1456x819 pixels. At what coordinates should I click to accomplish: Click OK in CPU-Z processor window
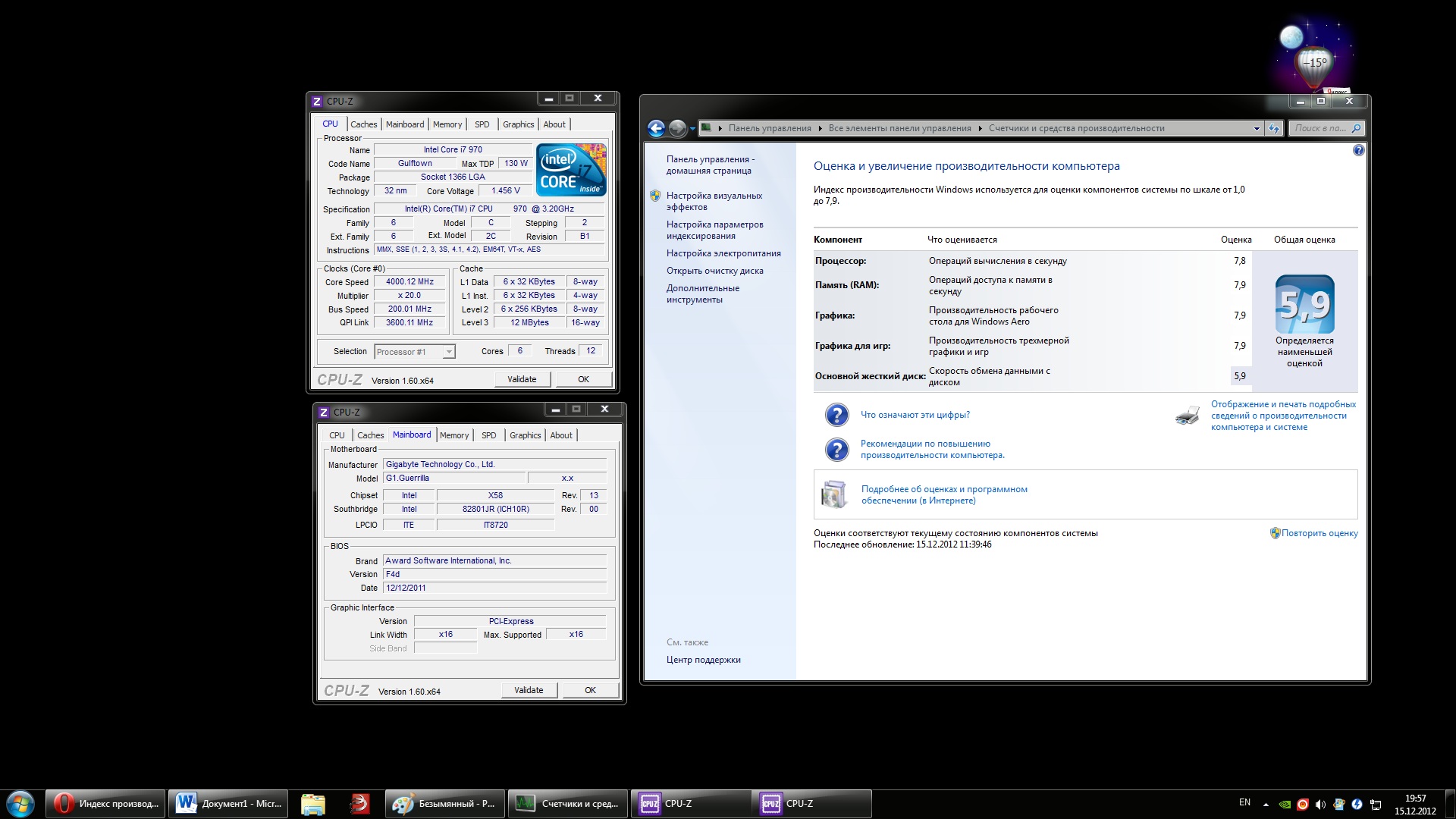click(x=584, y=380)
